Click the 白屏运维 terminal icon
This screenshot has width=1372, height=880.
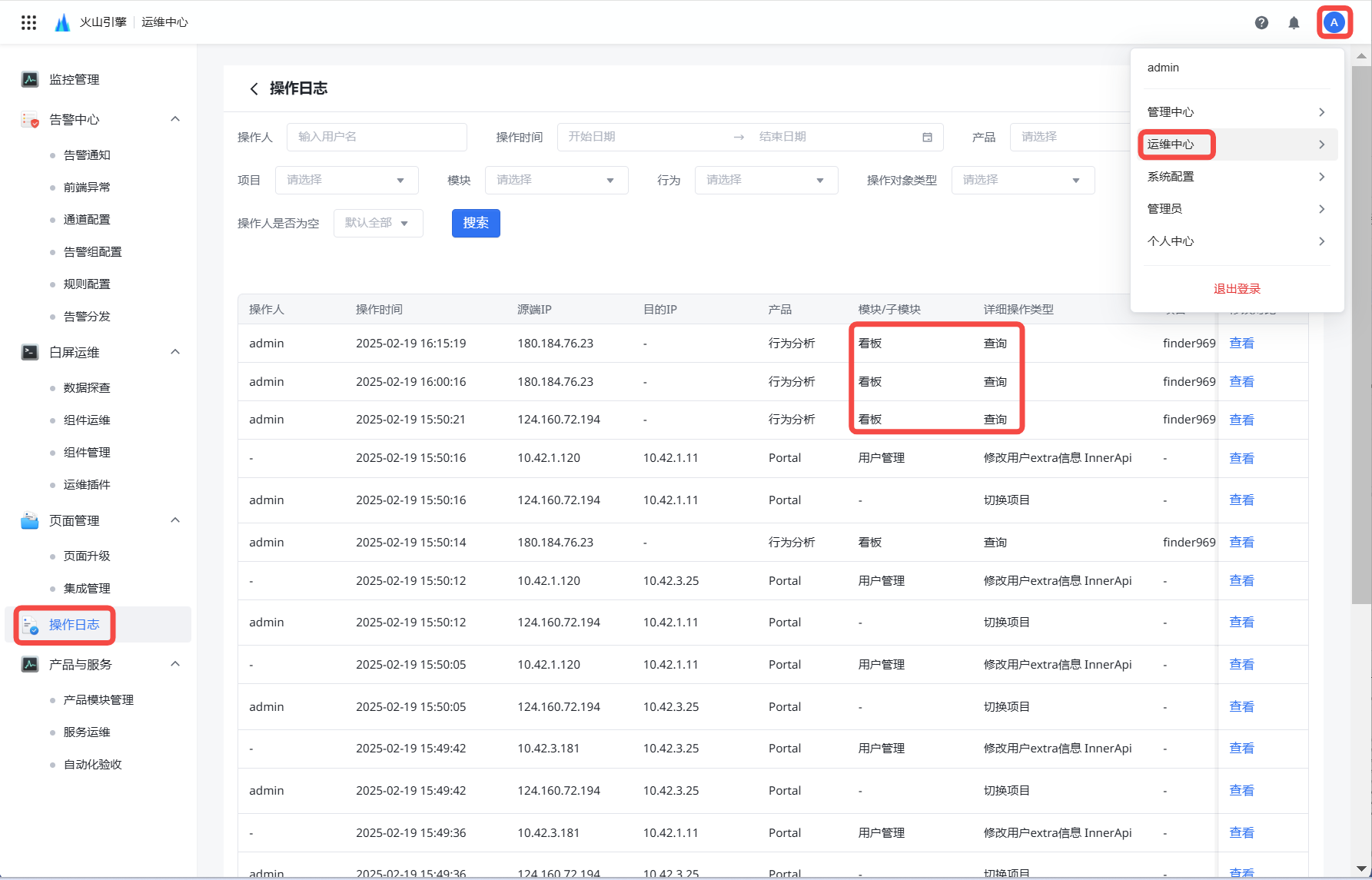pos(30,352)
